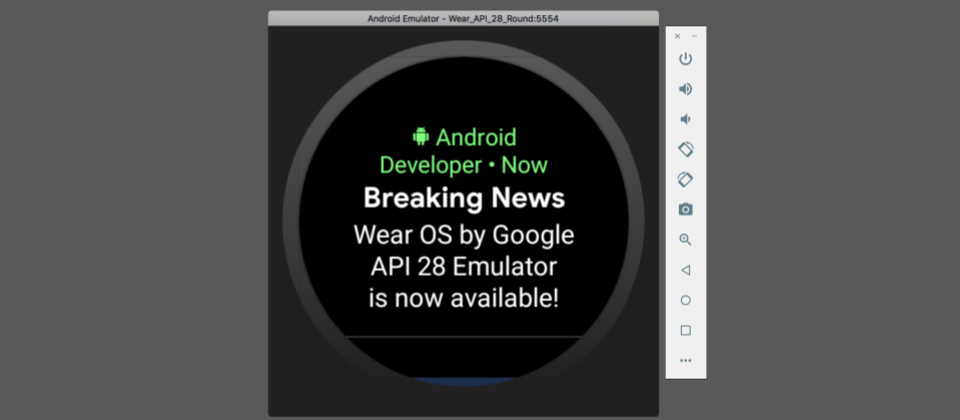Tap the blue action at watch bottom
This screenshot has height=420, width=960.
(x=463, y=381)
